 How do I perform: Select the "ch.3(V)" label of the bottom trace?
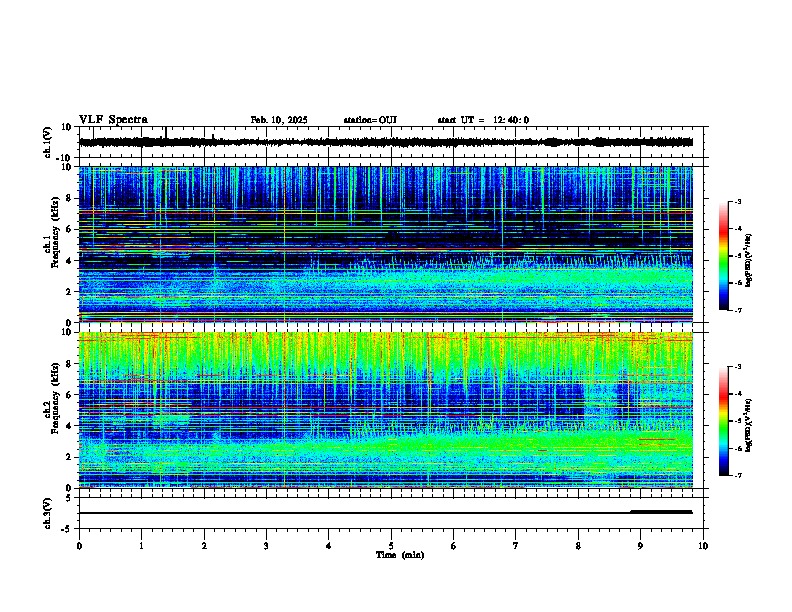coord(48,513)
